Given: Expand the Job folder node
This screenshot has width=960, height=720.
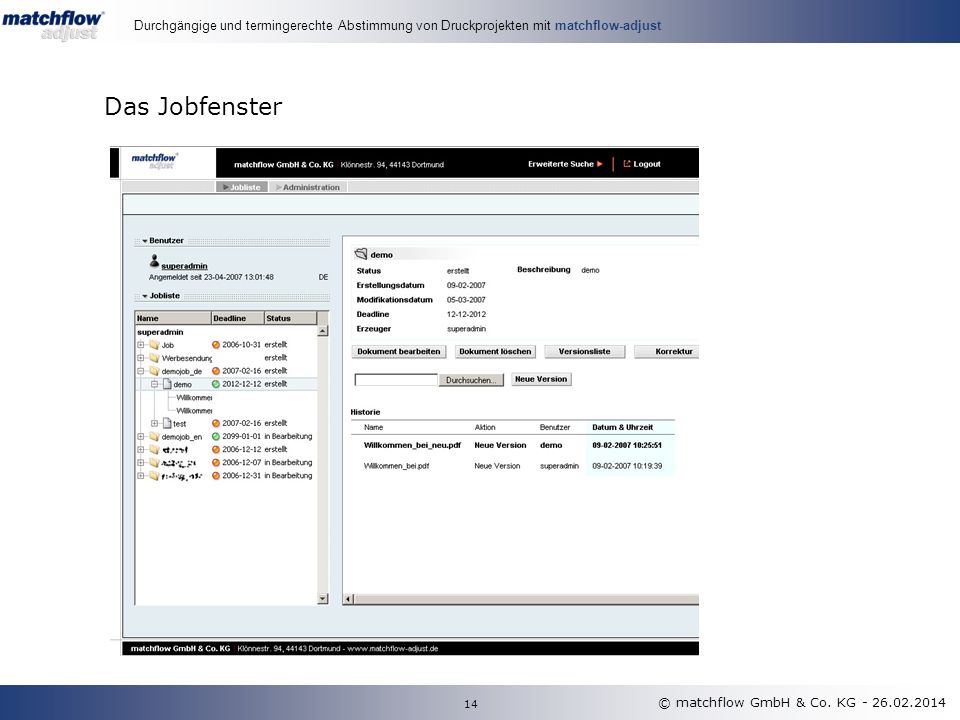Looking at the screenshot, I should [x=141, y=345].
